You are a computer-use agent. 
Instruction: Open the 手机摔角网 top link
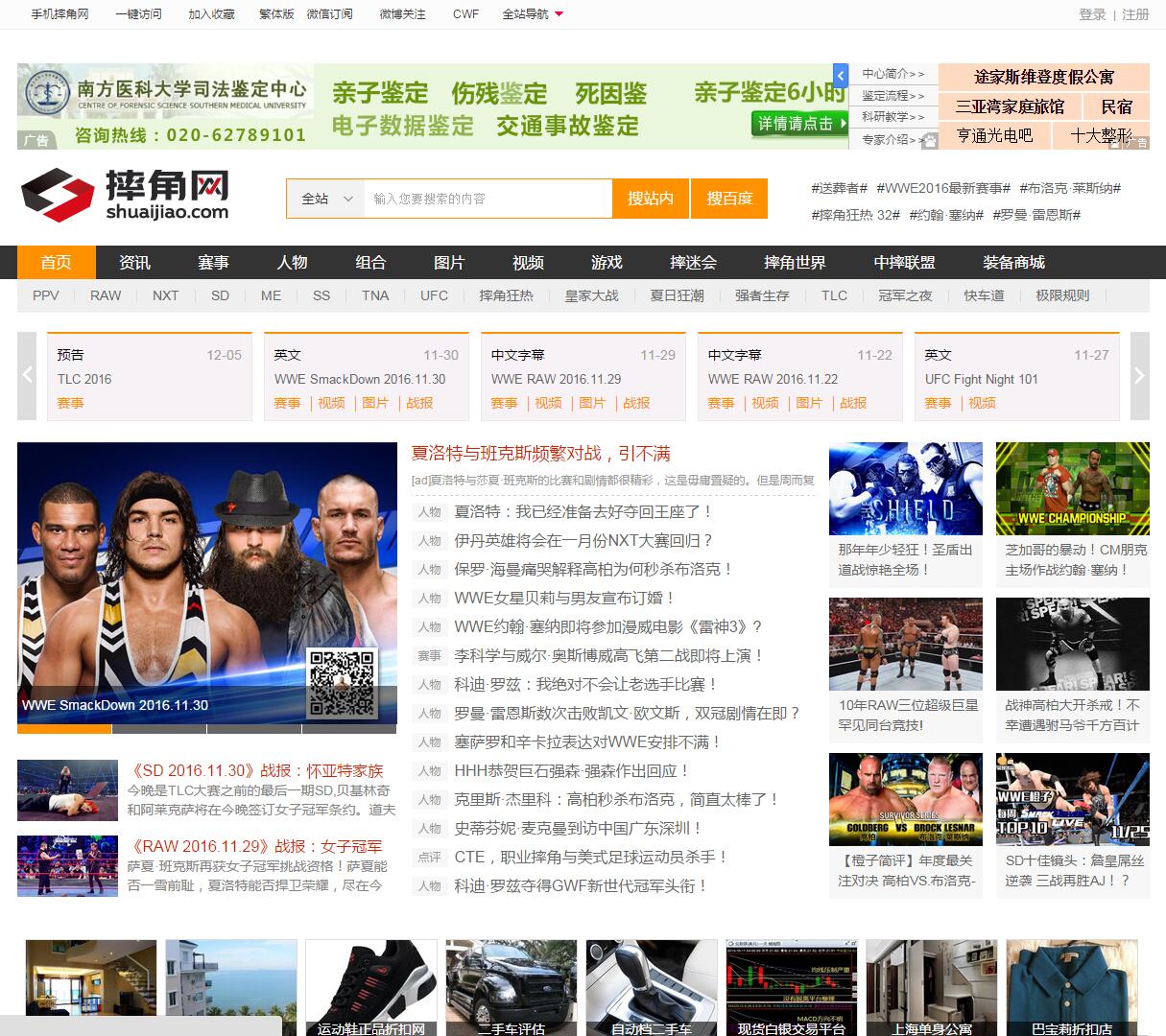[x=59, y=14]
